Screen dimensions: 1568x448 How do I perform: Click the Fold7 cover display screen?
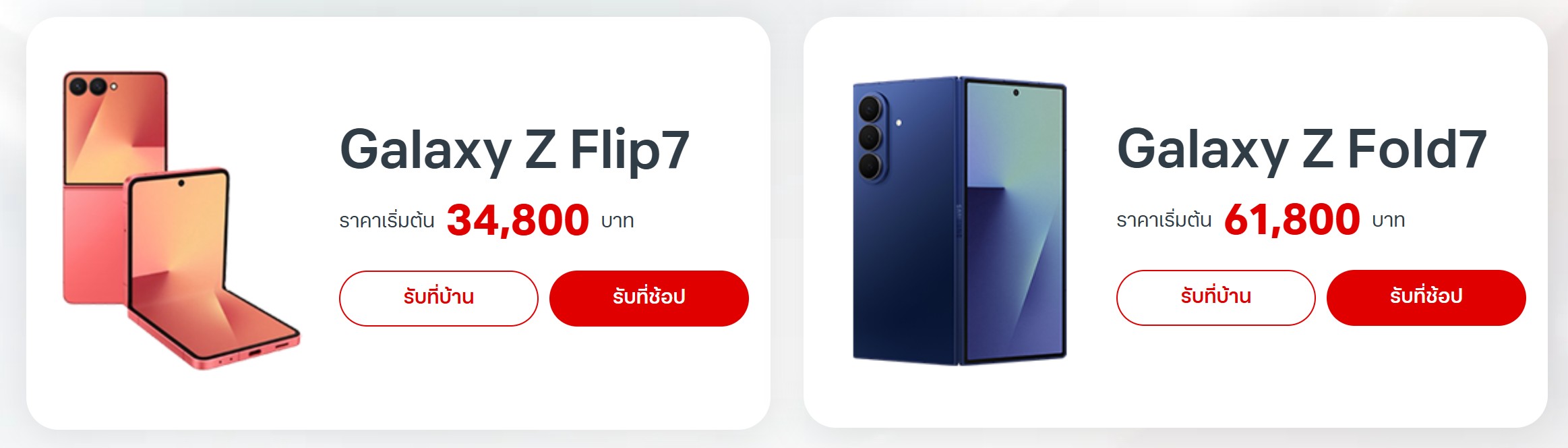(1014, 221)
